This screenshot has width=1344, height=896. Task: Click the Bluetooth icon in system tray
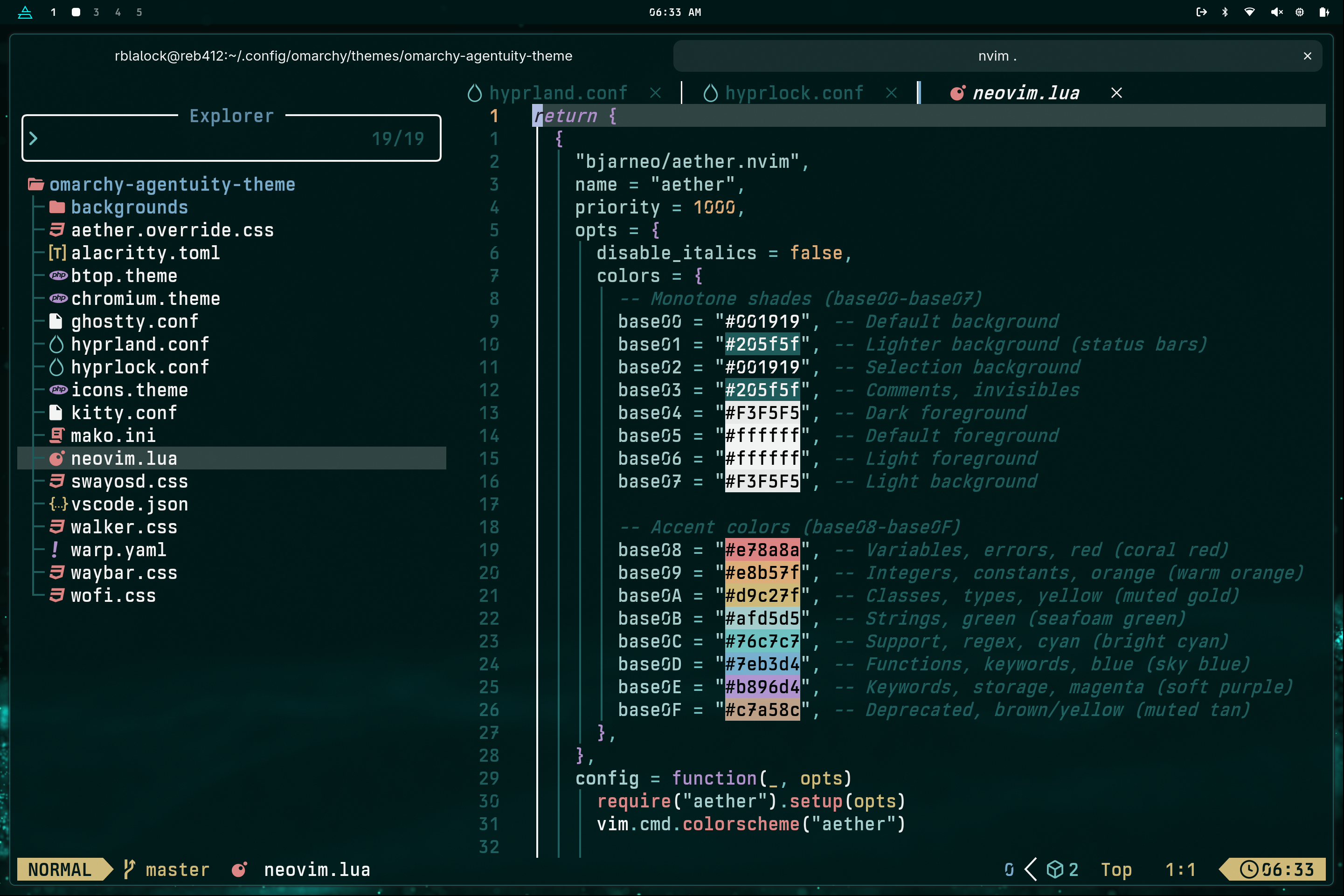1225,12
